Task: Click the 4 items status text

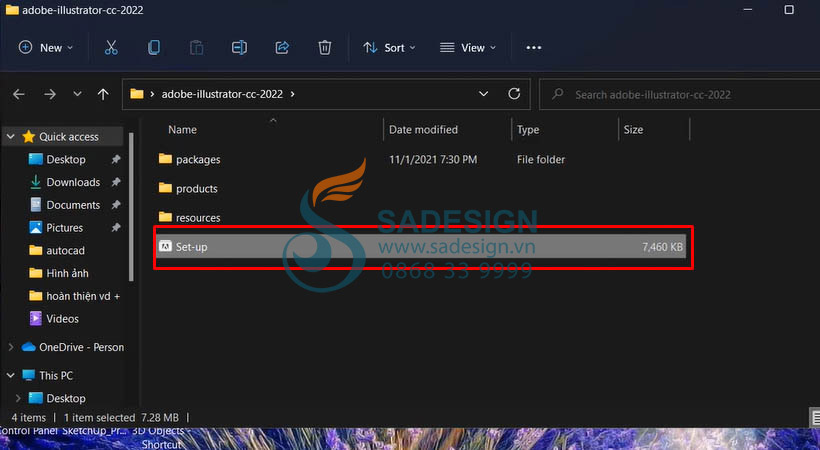Action: 29,418
